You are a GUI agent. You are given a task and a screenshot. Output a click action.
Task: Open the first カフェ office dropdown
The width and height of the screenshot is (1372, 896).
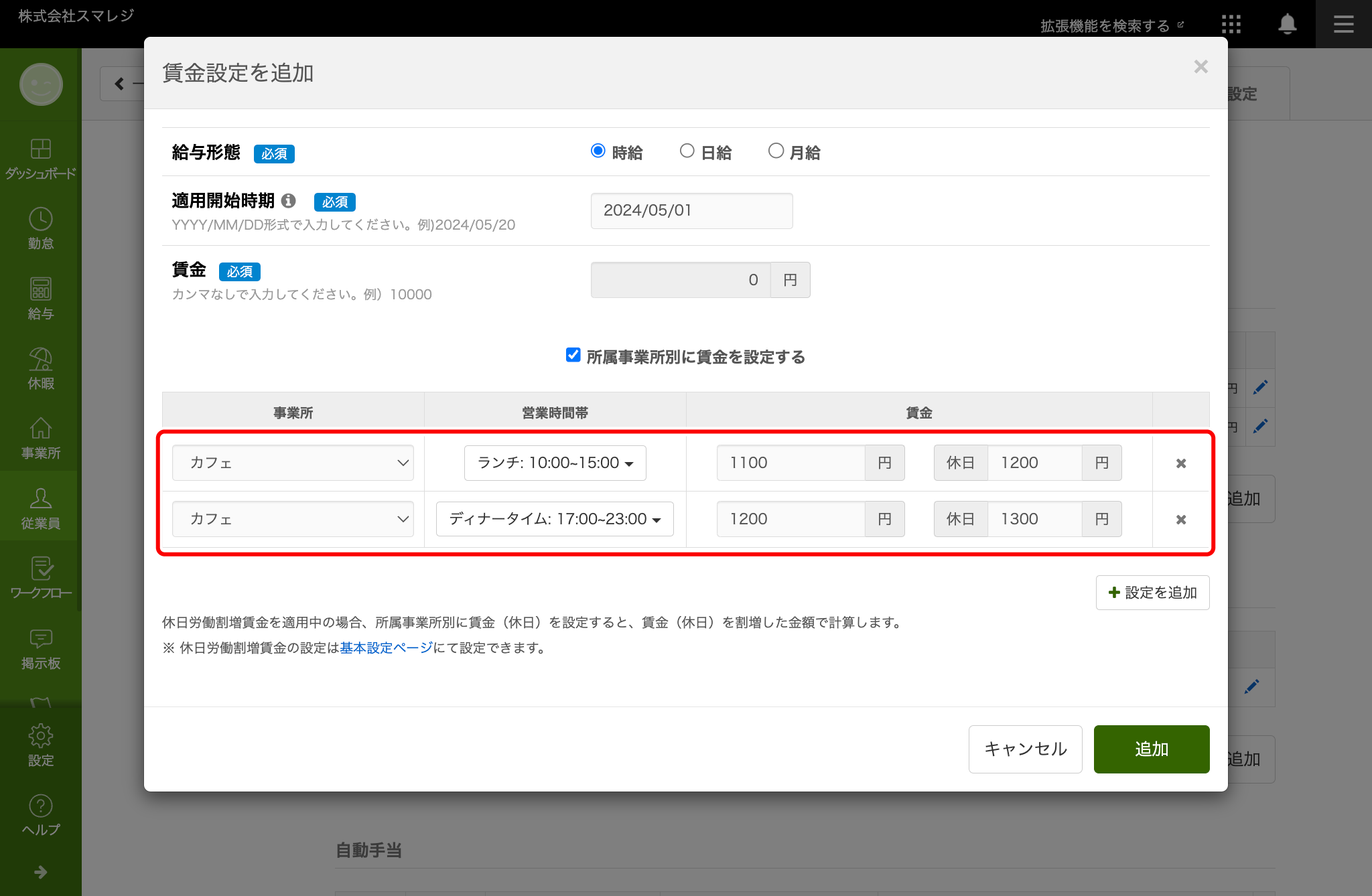point(293,463)
